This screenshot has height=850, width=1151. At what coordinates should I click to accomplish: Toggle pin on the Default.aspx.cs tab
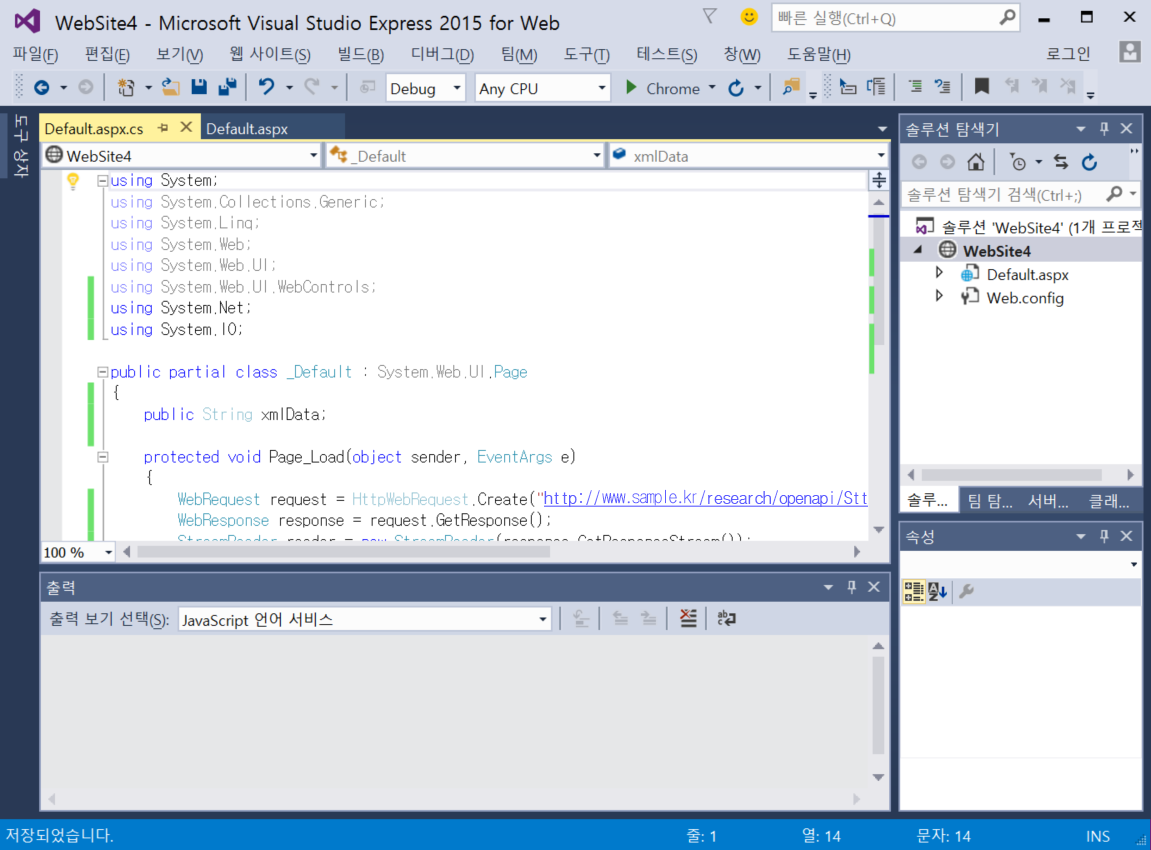163,128
